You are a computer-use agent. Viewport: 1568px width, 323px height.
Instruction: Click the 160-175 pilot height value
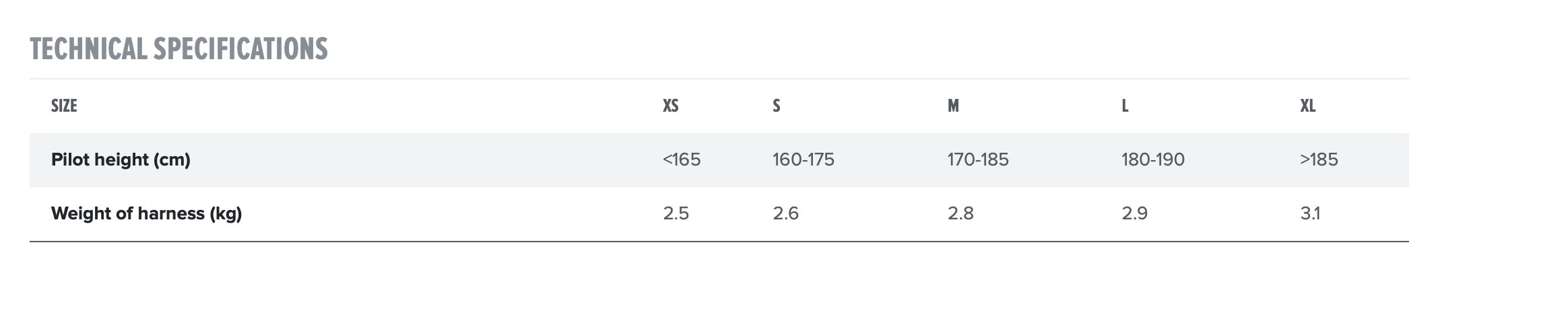coord(803,159)
